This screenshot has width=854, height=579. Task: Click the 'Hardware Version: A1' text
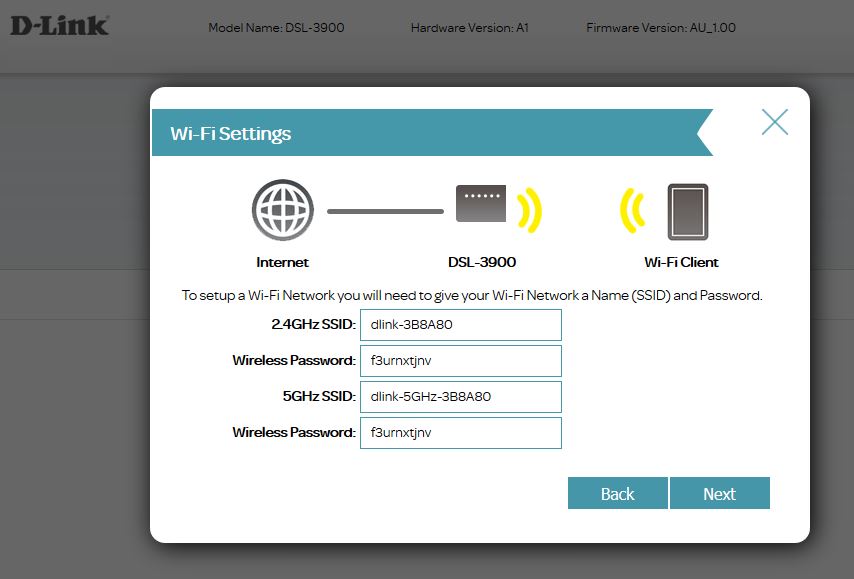[x=469, y=28]
